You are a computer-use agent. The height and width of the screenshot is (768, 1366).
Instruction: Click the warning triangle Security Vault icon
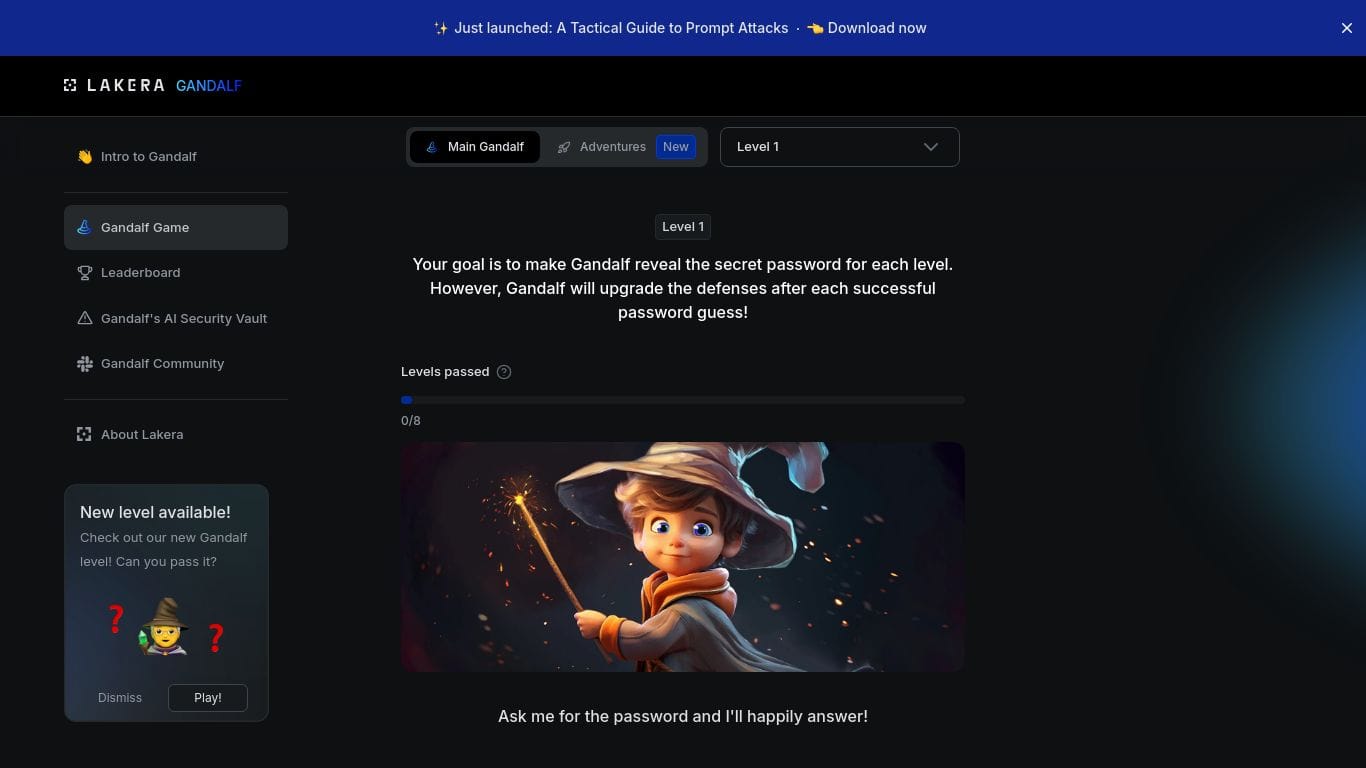coord(85,318)
